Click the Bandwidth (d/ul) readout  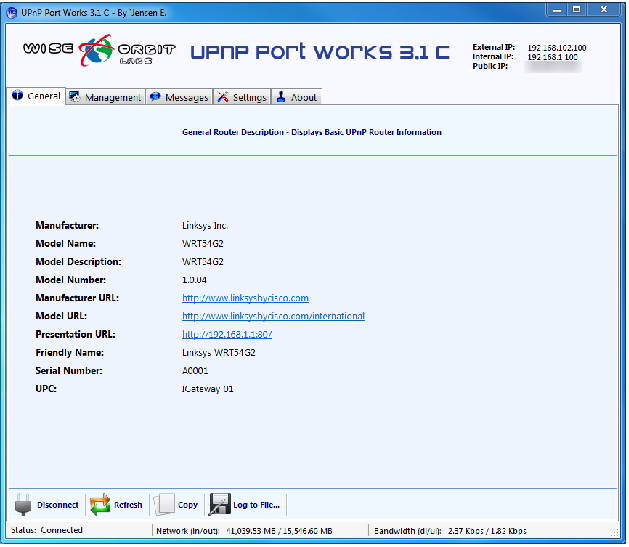(x=450, y=531)
